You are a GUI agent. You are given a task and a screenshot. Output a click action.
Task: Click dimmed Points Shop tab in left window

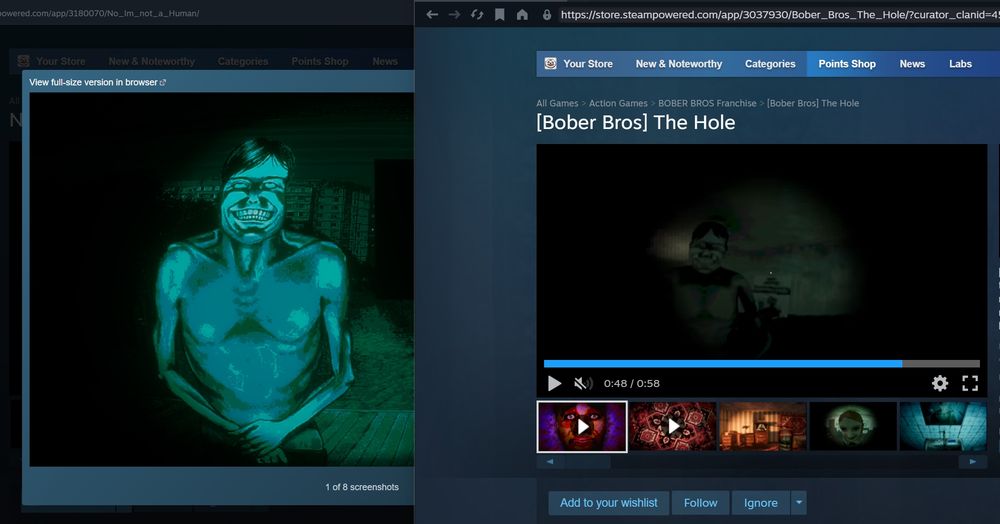click(320, 61)
